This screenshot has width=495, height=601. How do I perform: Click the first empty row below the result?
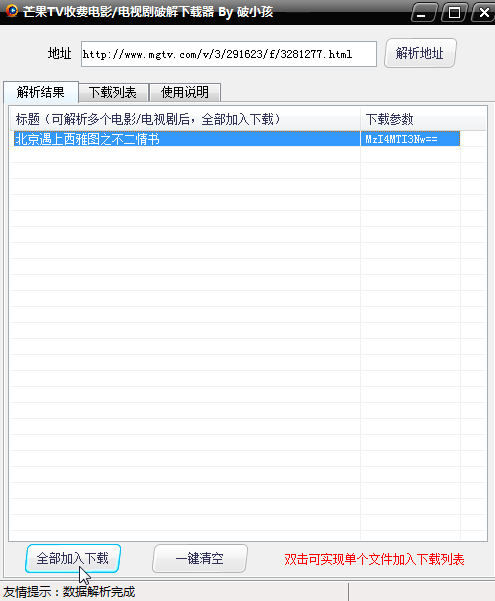[237, 154]
